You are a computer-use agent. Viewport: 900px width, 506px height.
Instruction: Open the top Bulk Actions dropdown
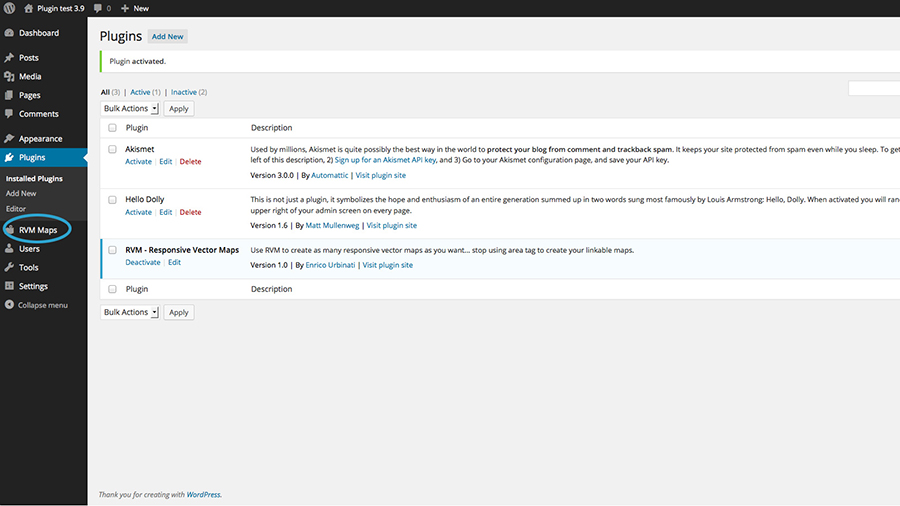[x=130, y=108]
